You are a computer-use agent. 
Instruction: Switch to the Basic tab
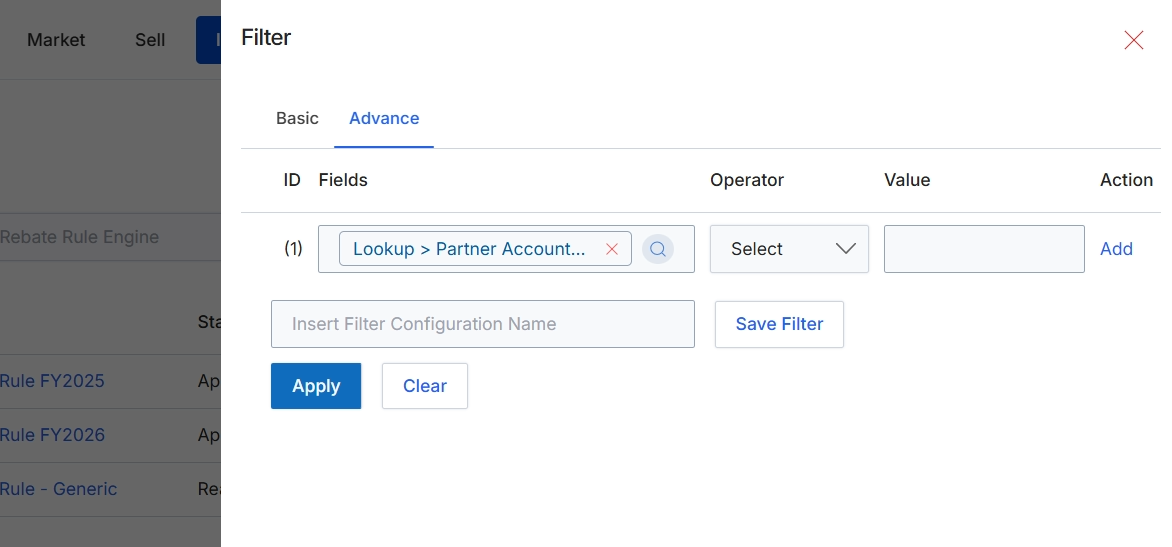297,118
